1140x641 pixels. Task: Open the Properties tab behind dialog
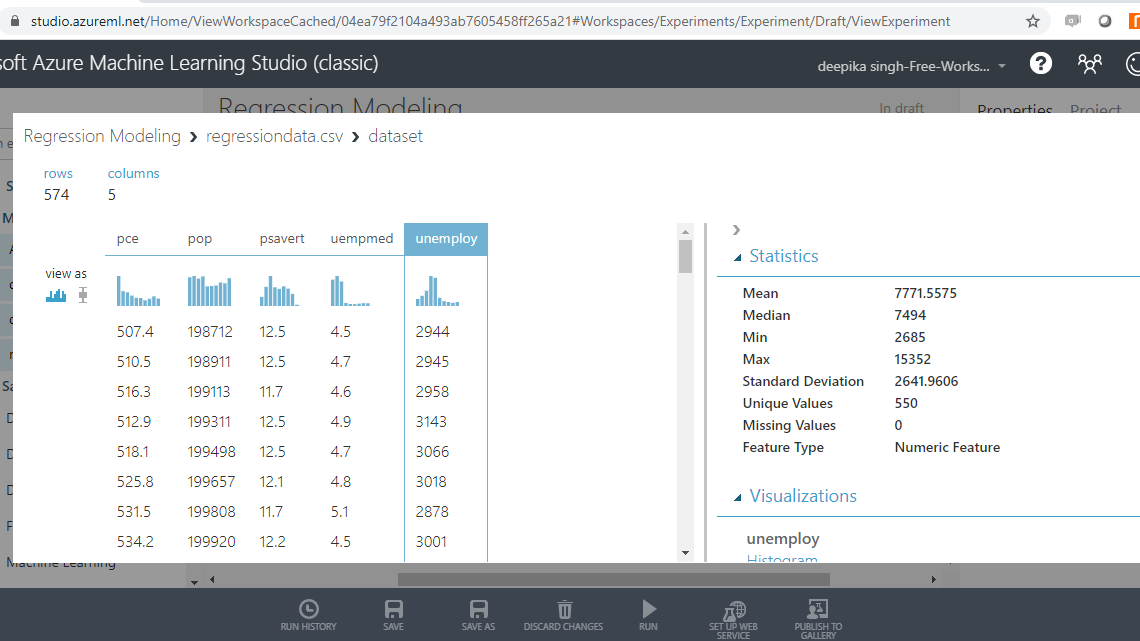pos(1014,109)
